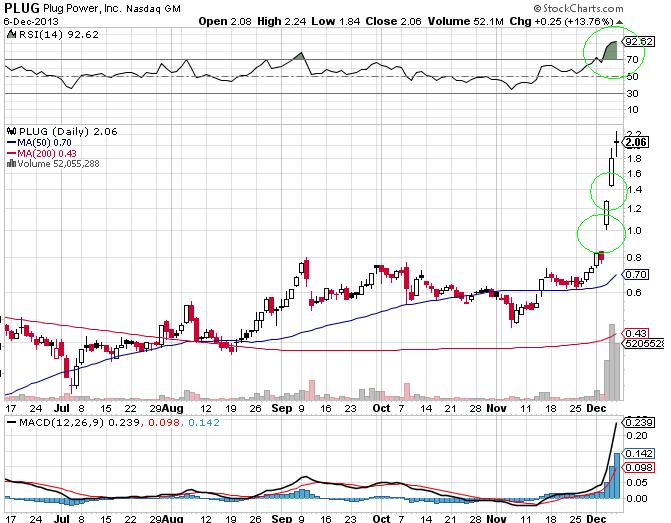Select the Volume 52.1M header value

466,21
